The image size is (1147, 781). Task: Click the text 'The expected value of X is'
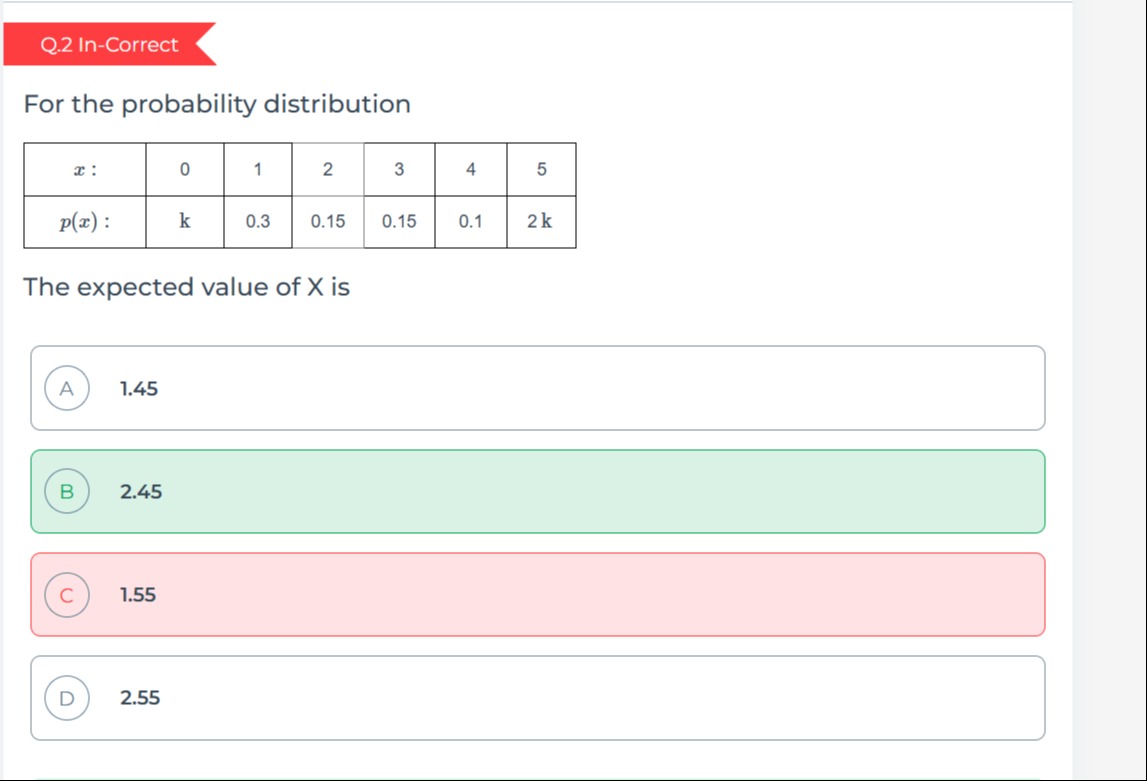[187, 287]
